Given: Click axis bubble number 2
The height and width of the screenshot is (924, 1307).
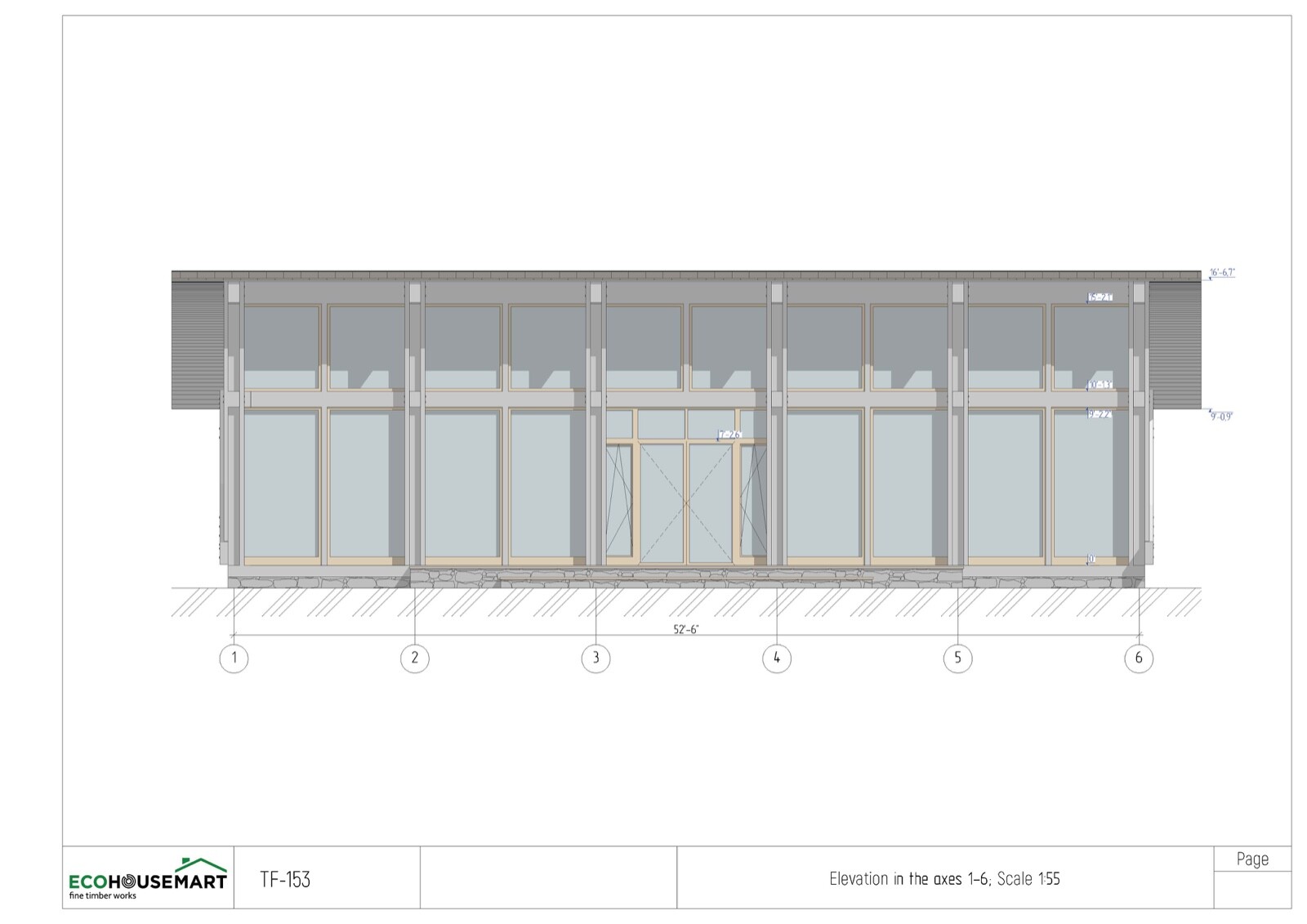Looking at the screenshot, I should [415, 658].
